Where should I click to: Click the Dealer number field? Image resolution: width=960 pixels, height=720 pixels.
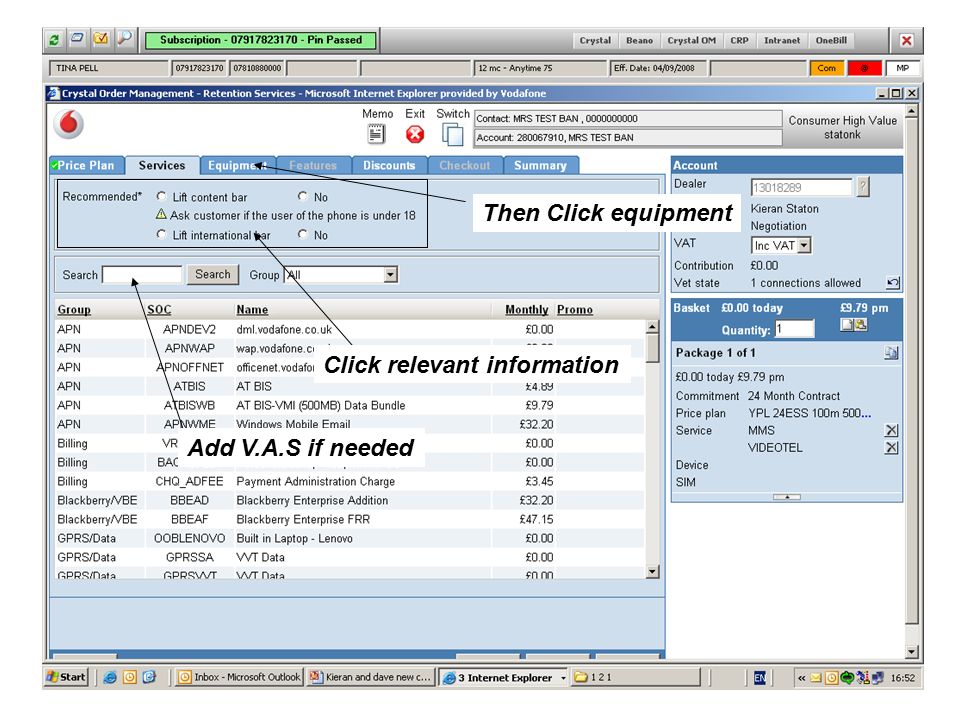801,187
